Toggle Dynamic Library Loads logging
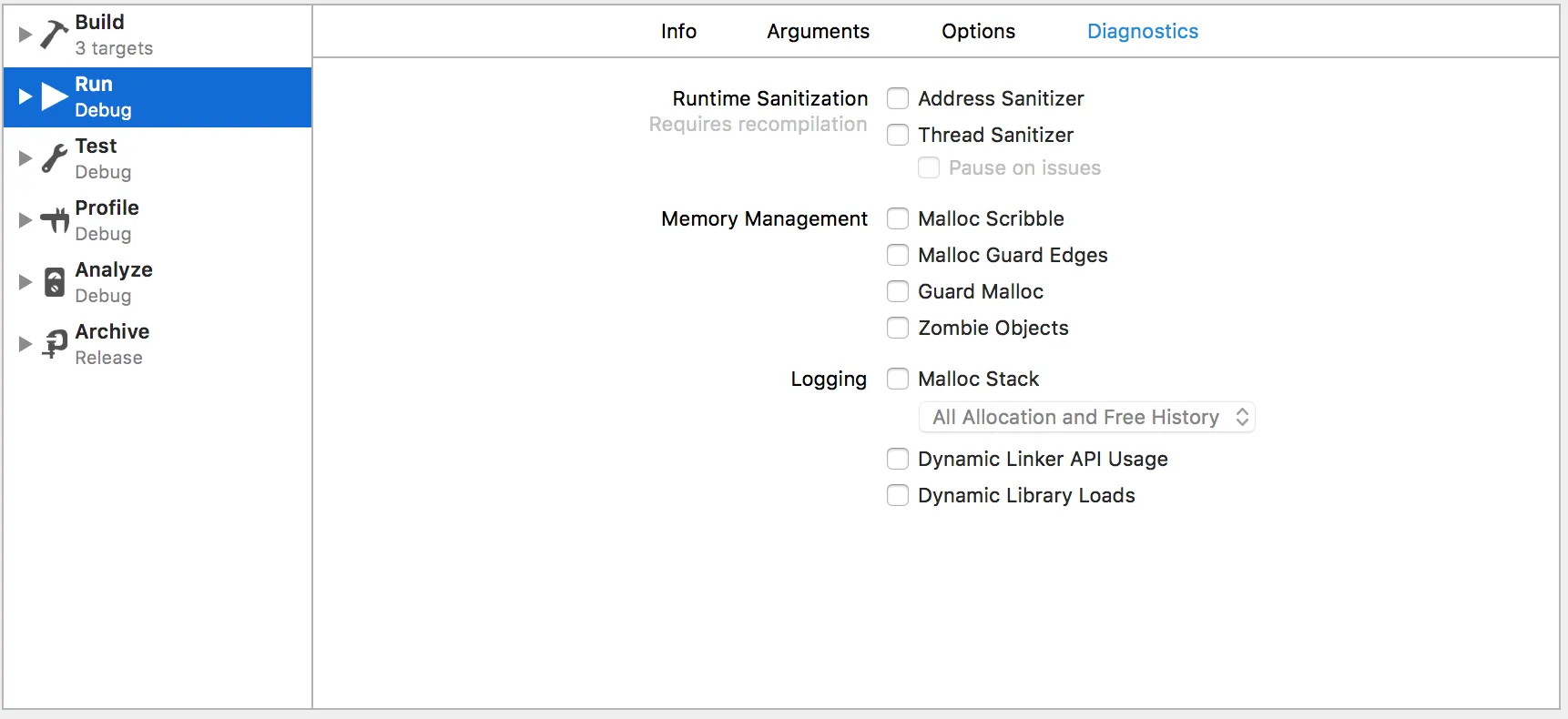The image size is (1568, 719). pos(898,495)
